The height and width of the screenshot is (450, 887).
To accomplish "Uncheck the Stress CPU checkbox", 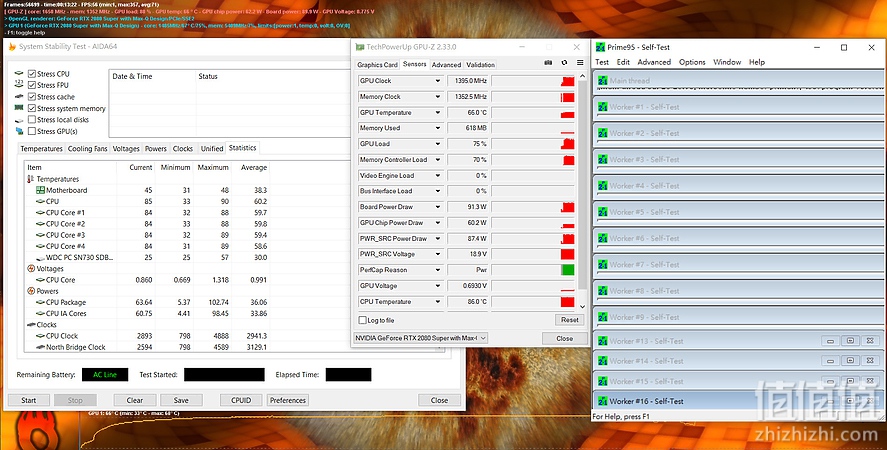I will tap(32, 74).
